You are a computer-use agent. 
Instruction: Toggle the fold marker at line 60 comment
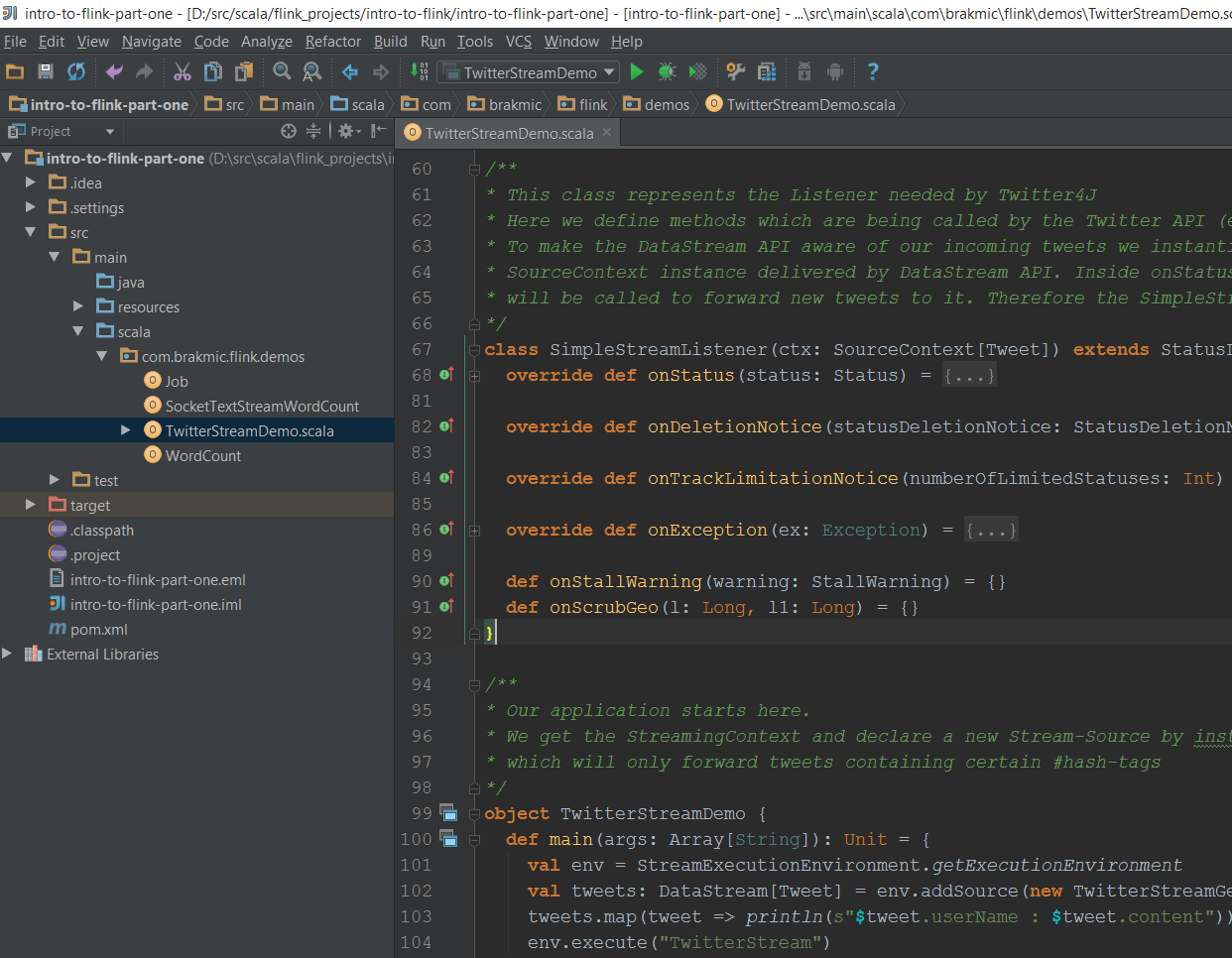474,169
